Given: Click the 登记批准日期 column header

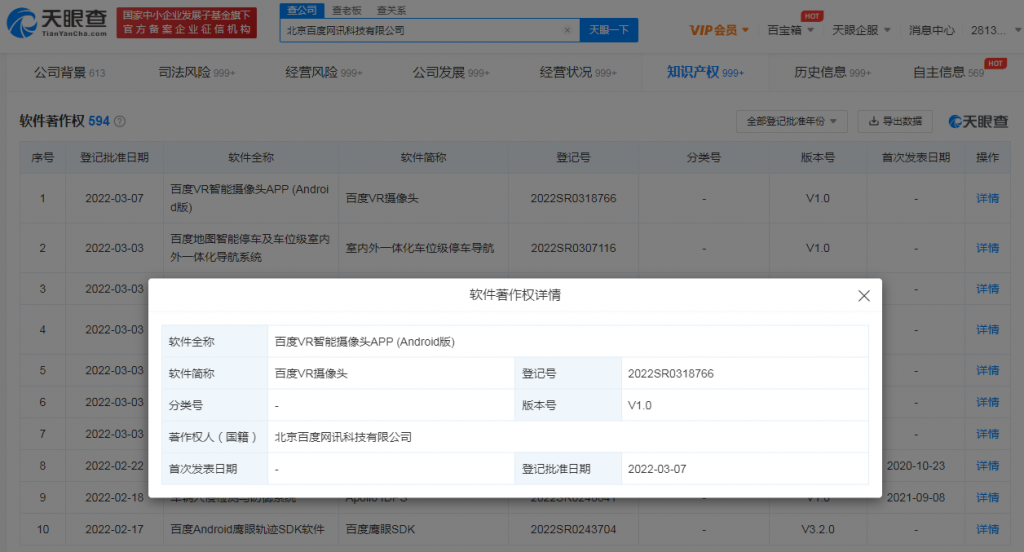Looking at the screenshot, I should (x=114, y=157).
